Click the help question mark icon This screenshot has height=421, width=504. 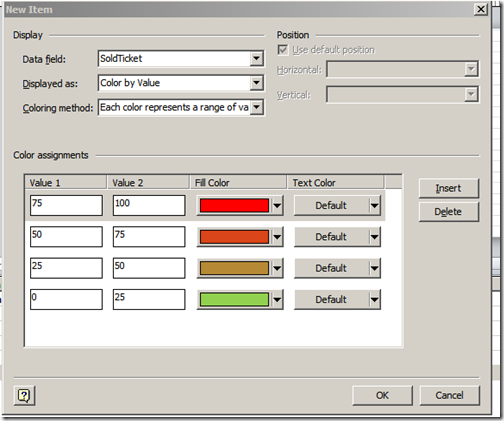[24, 396]
